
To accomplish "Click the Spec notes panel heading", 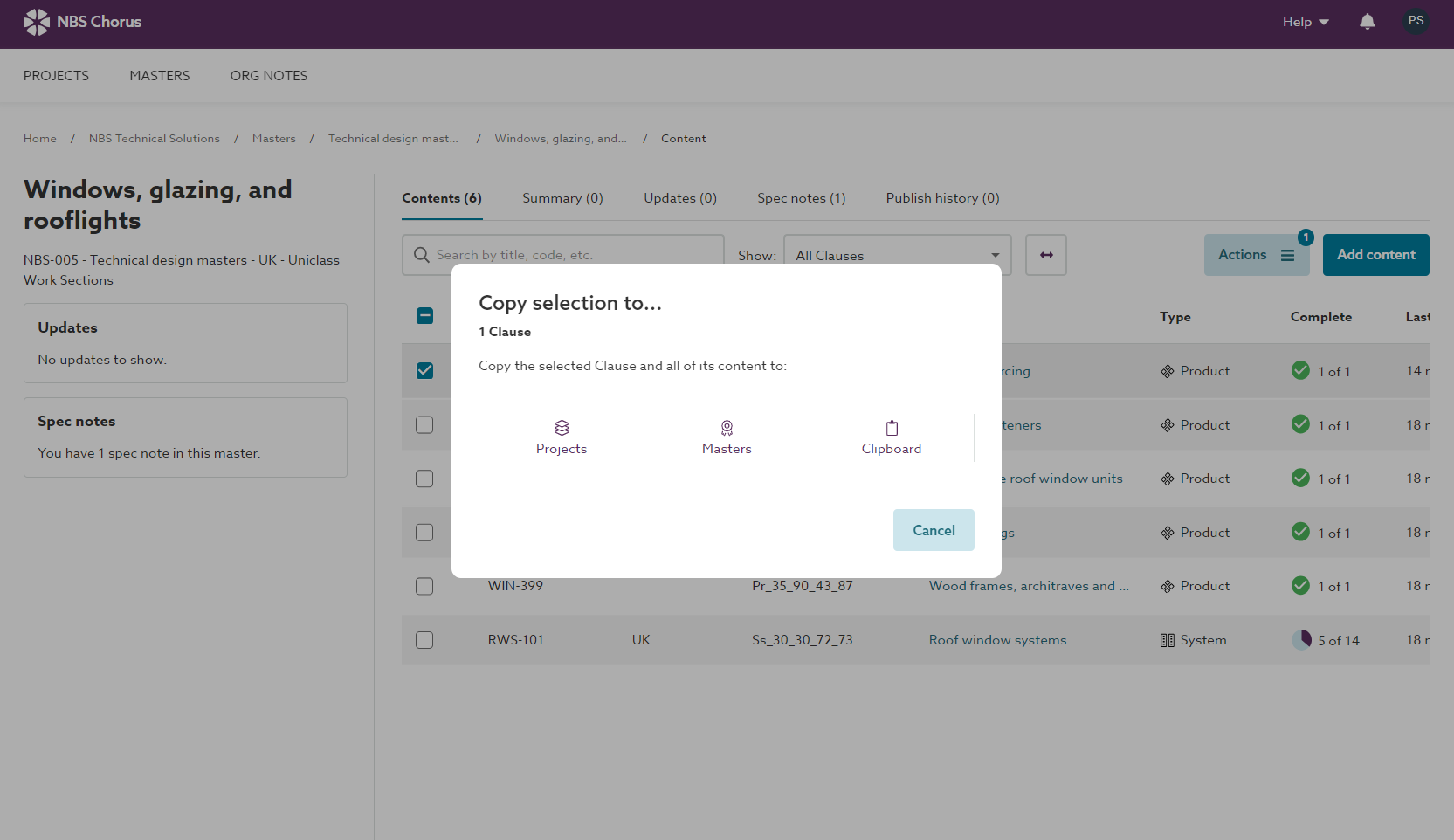I will click(76, 421).
